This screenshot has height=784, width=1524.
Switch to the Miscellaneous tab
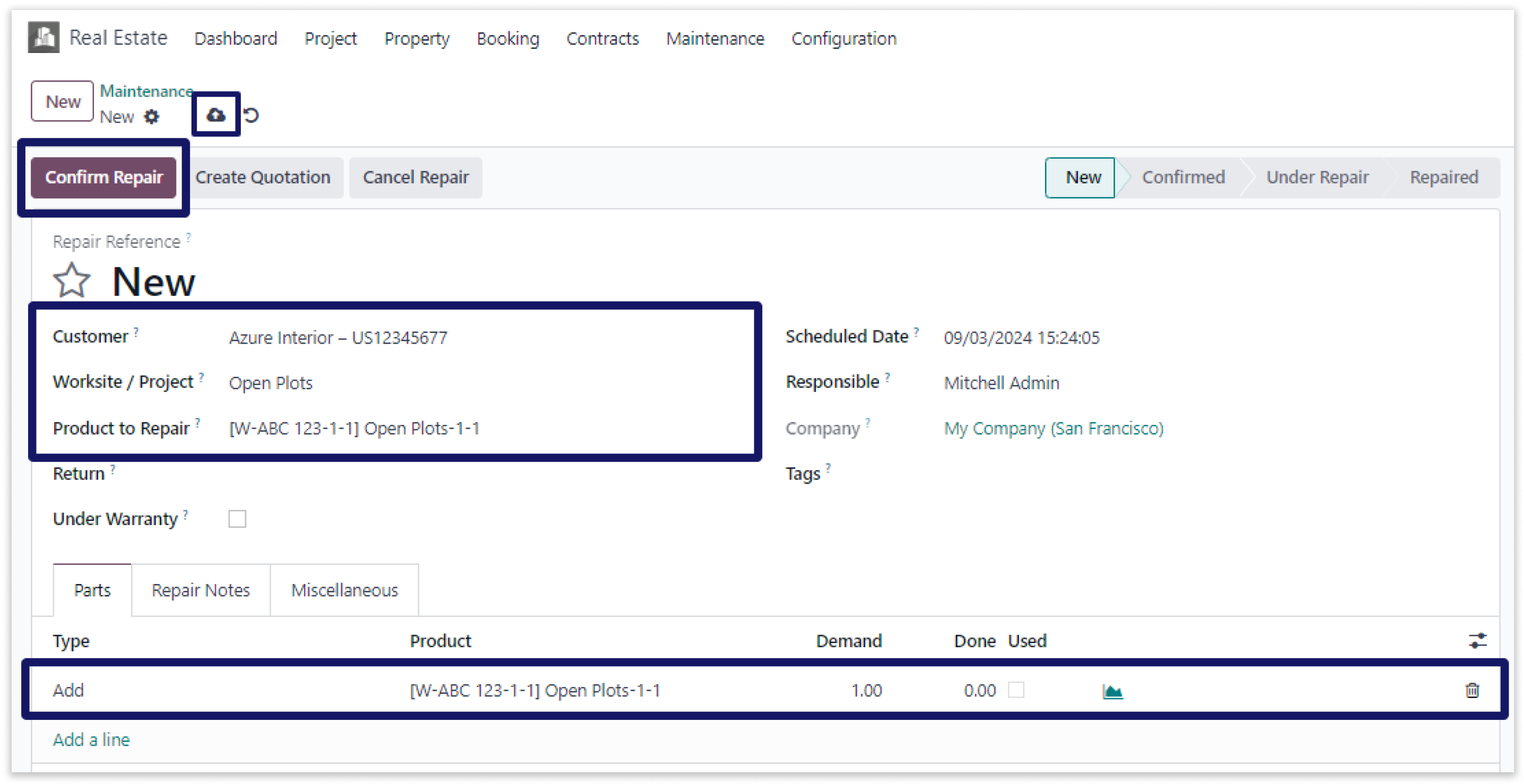(x=345, y=590)
